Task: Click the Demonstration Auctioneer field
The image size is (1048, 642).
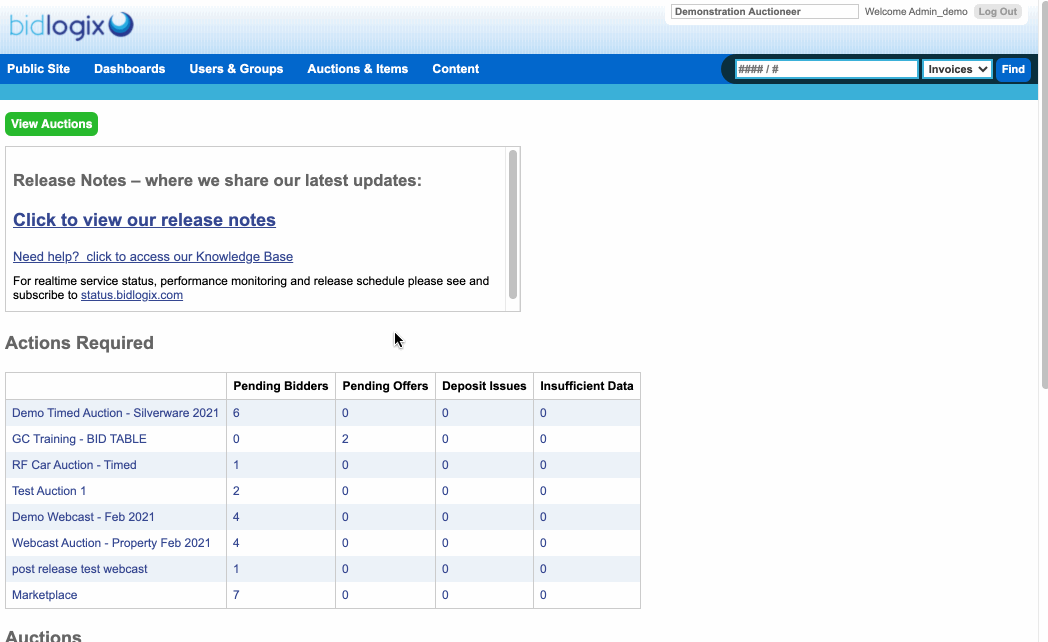Action: click(x=765, y=11)
